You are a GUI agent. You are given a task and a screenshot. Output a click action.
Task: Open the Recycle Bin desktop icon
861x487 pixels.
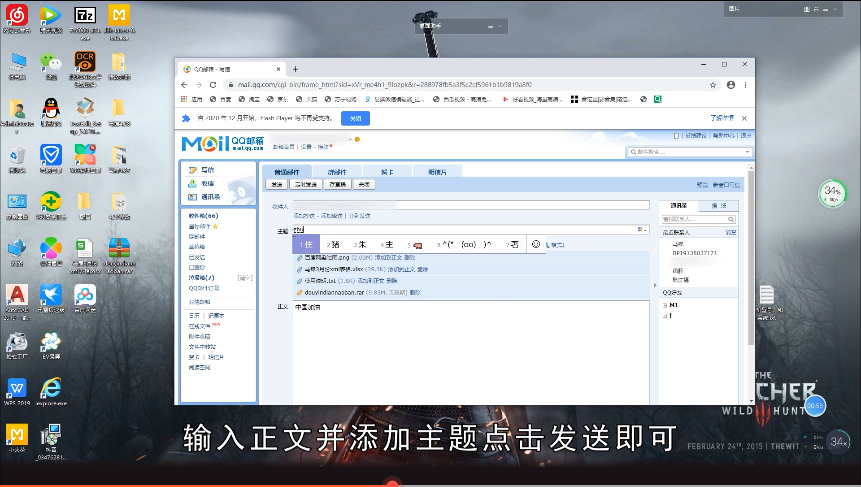point(17,156)
